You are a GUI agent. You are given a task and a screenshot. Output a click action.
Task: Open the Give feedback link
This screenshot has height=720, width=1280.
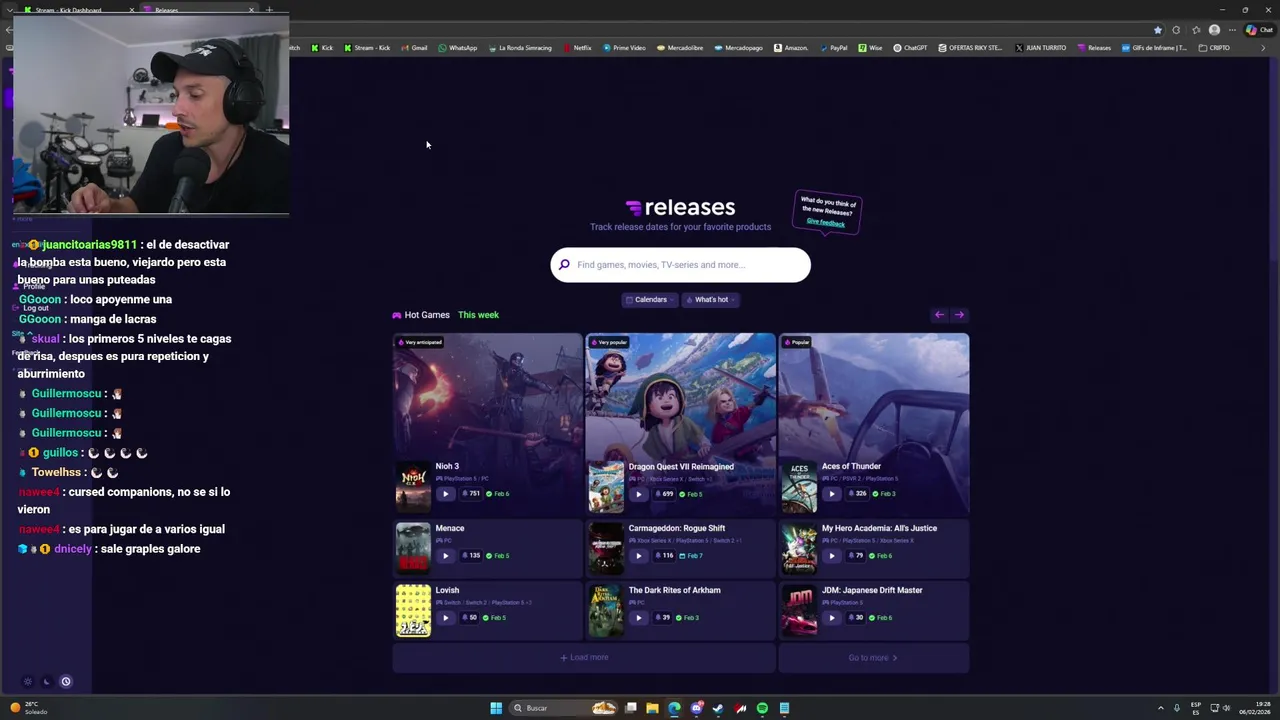pos(825,222)
